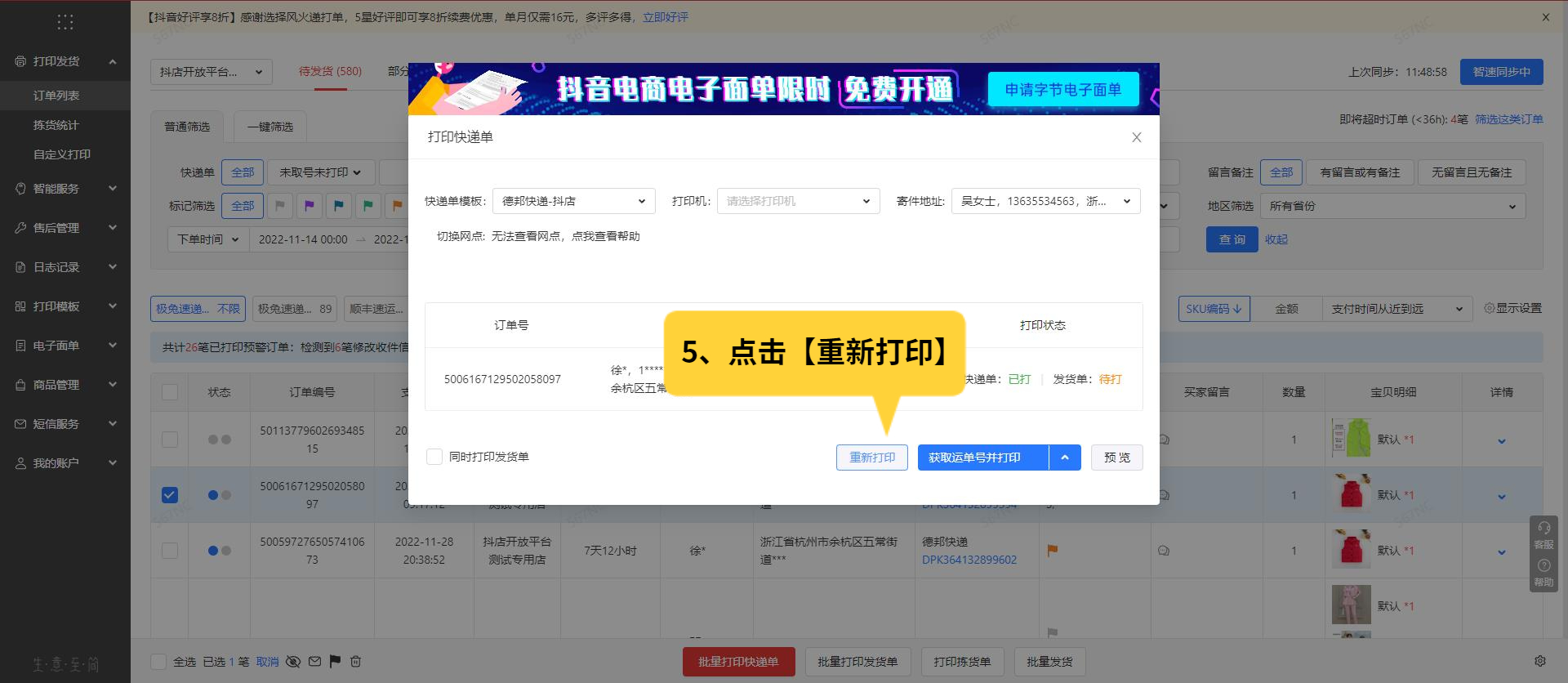Check row for order 50059727650574106

pos(170,551)
